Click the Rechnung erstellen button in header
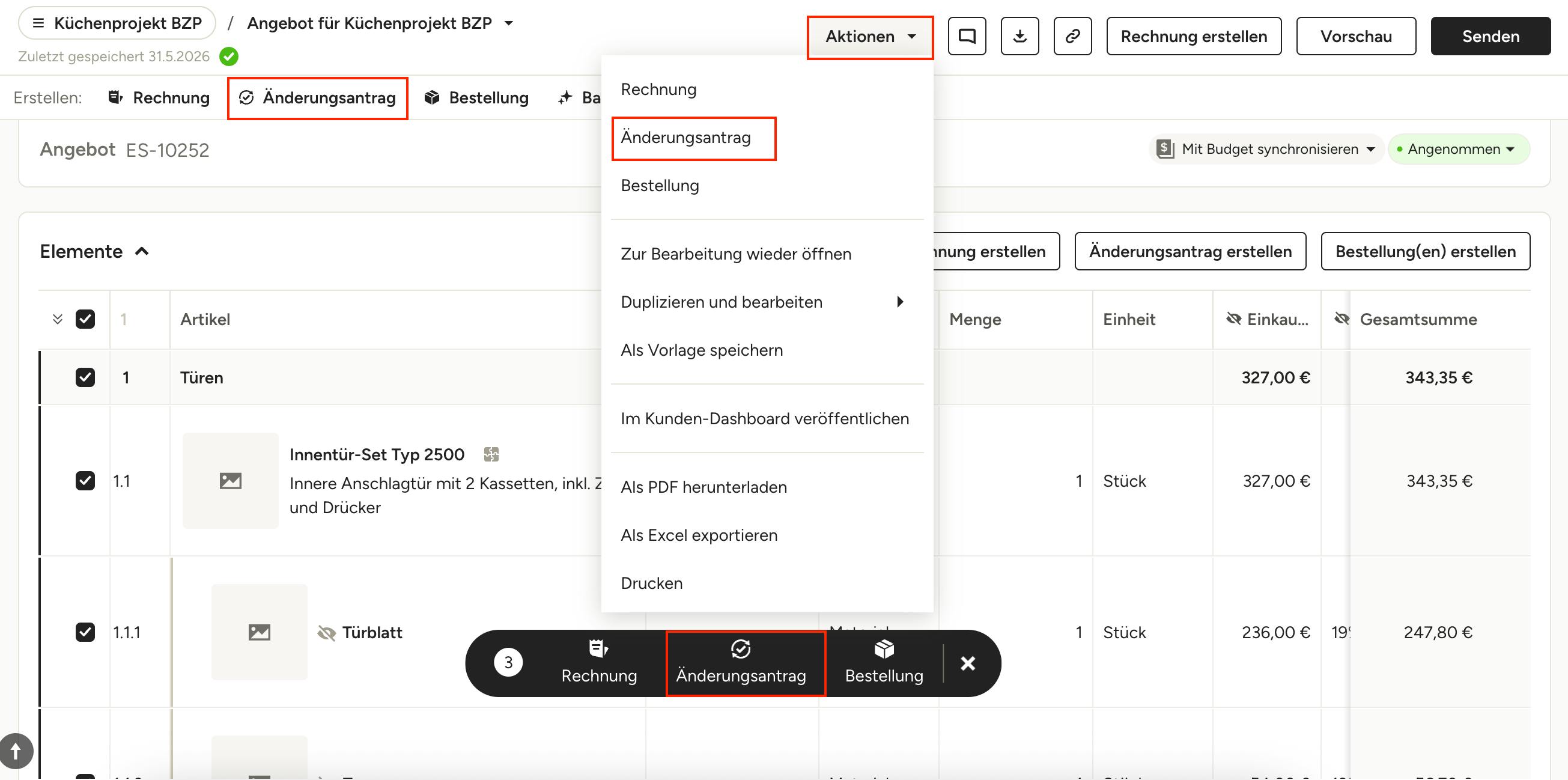The height and width of the screenshot is (780, 1568). (1194, 37)
